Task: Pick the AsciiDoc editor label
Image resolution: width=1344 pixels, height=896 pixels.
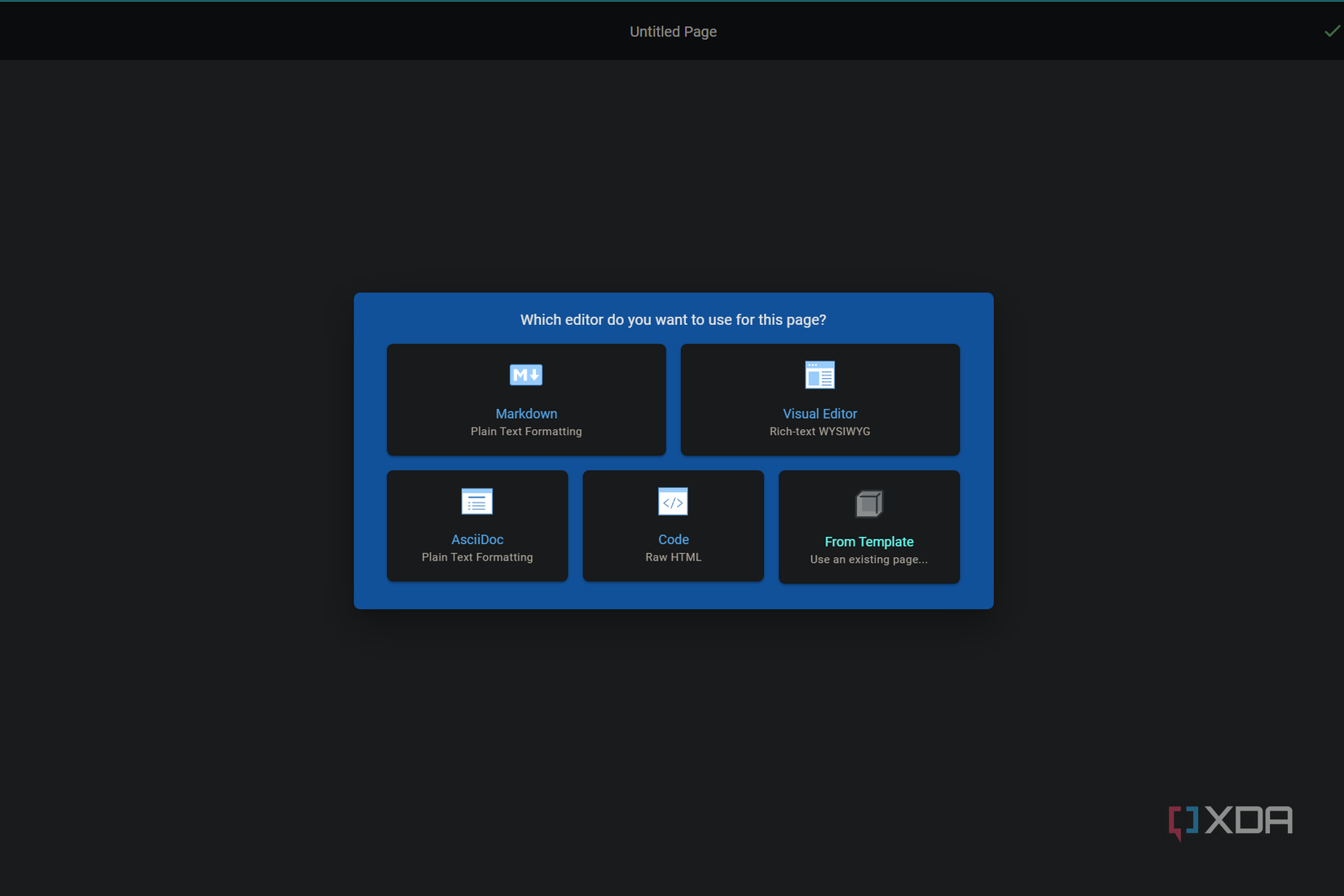Action: point(477,539)
